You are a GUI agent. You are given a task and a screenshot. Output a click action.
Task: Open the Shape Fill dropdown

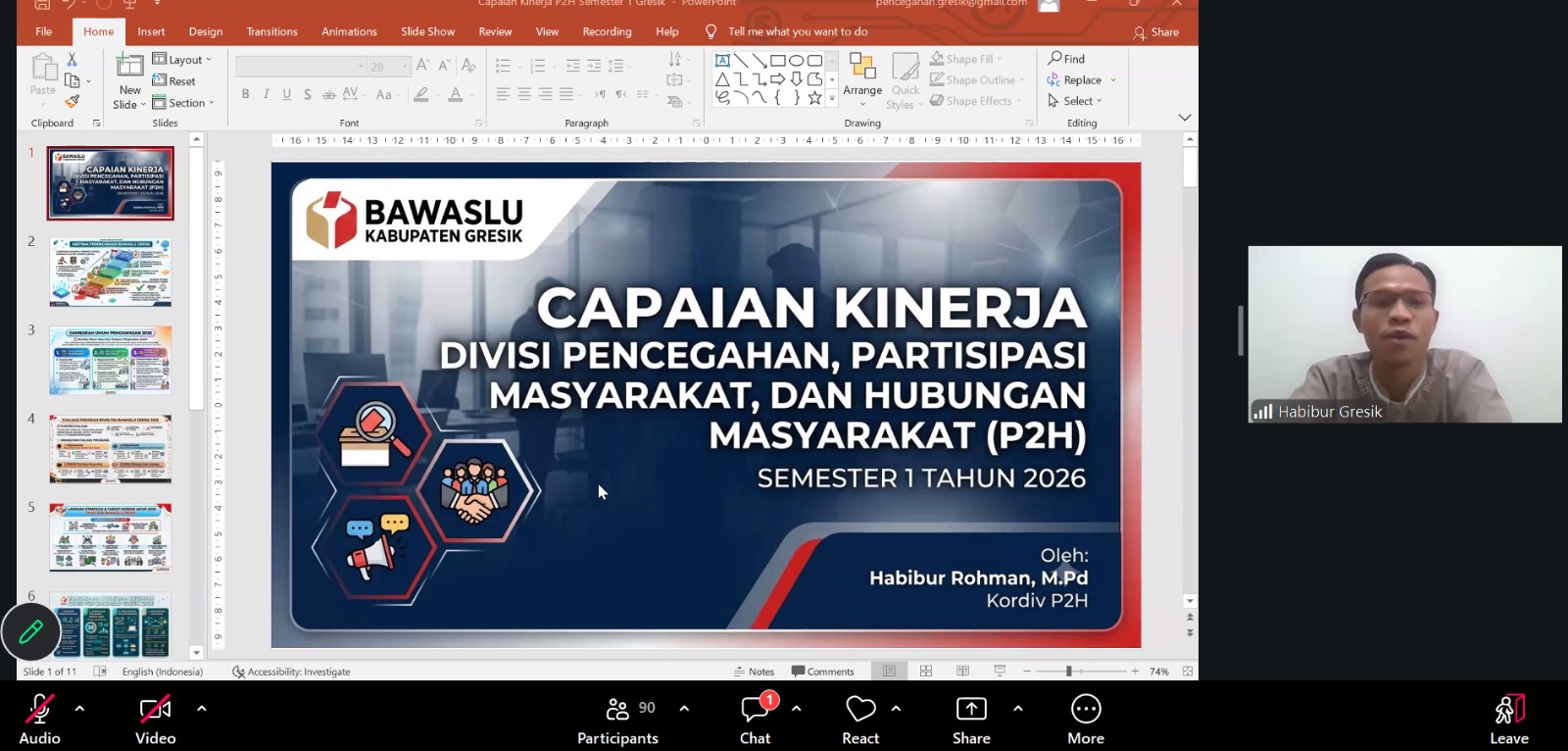[x=966, y=59]
